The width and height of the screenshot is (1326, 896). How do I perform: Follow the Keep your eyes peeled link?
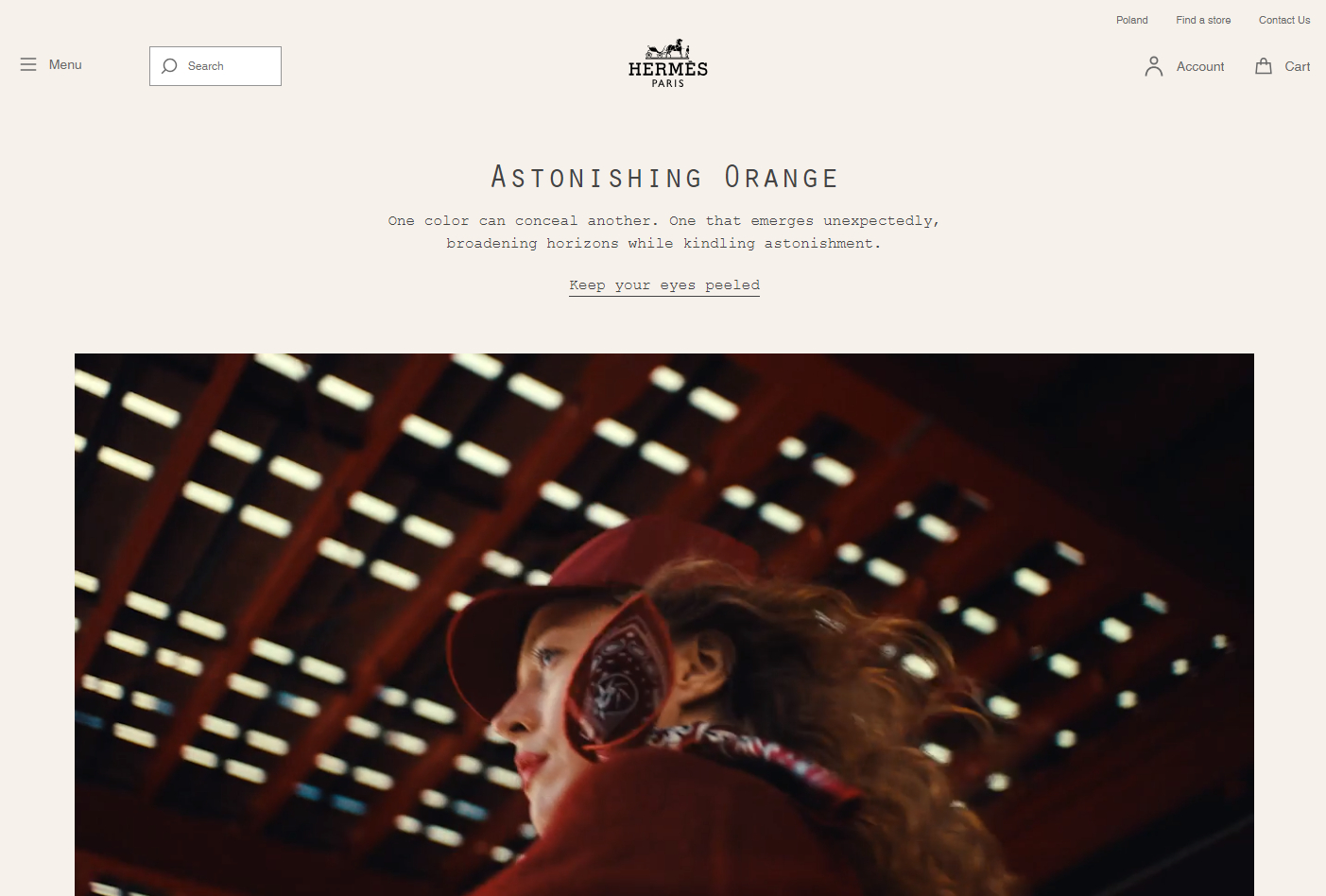[664, 285]
